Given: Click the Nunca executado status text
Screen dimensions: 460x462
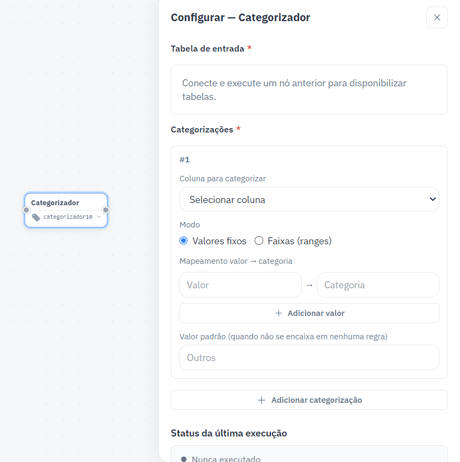Looking at the screenshot, I should [x=226, y=459].
